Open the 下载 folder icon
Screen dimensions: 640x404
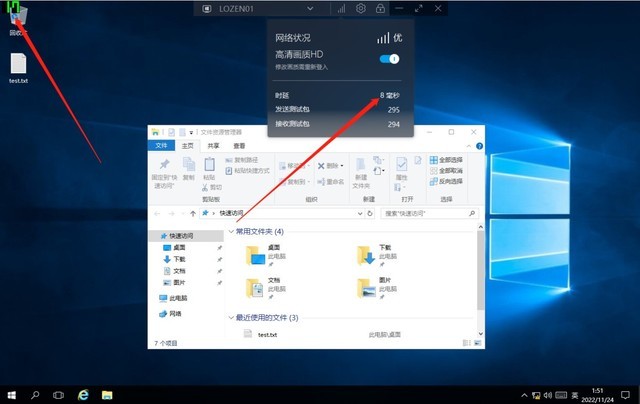[x=367, y=254]
